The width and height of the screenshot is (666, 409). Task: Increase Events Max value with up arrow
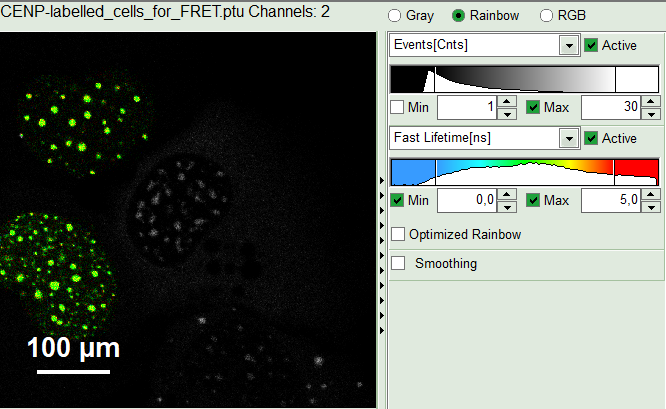click(650, 102)
